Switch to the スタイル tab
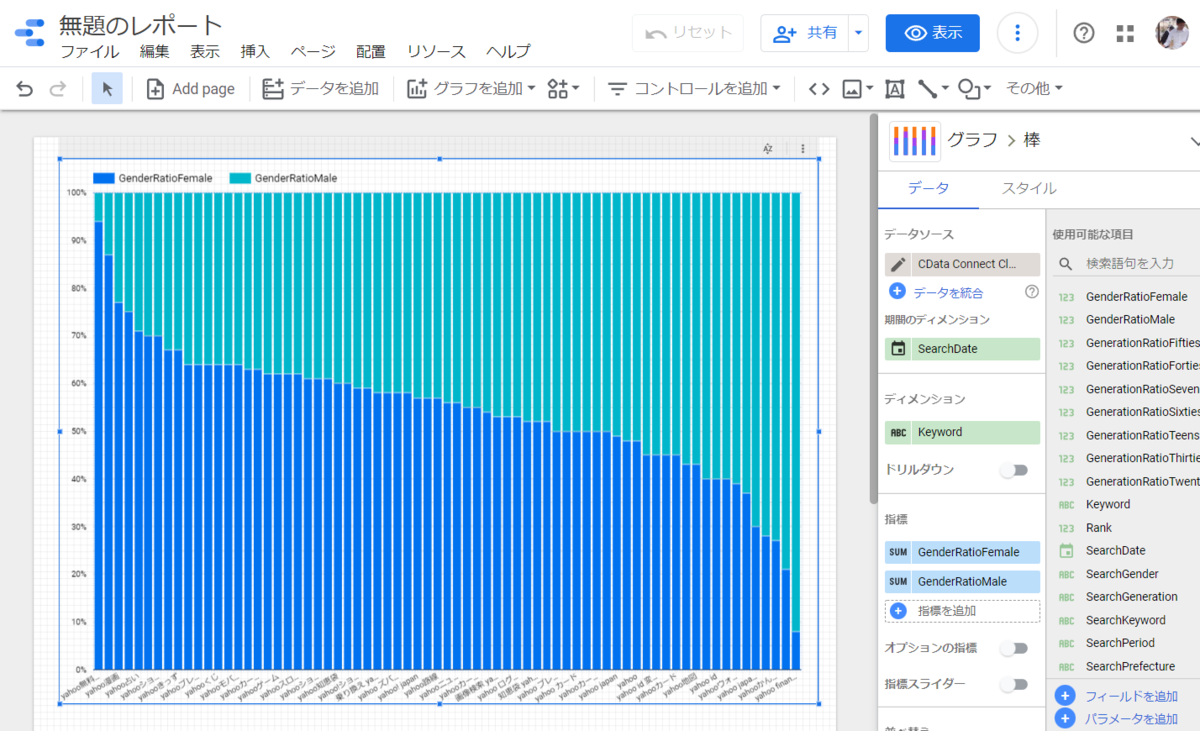 click(1029, 188)
